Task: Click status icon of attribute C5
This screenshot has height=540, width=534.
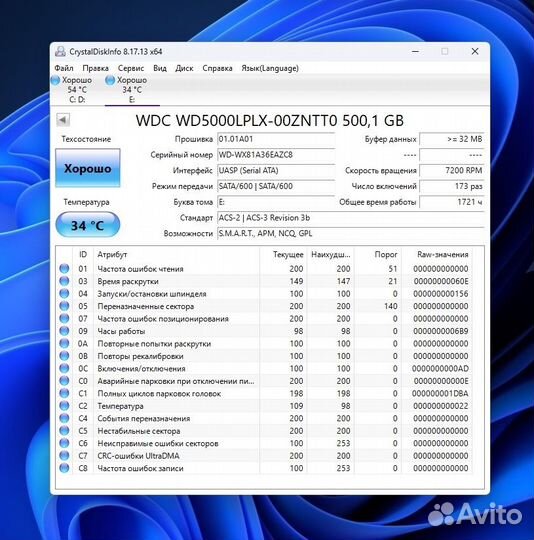Action: point(64,430)
